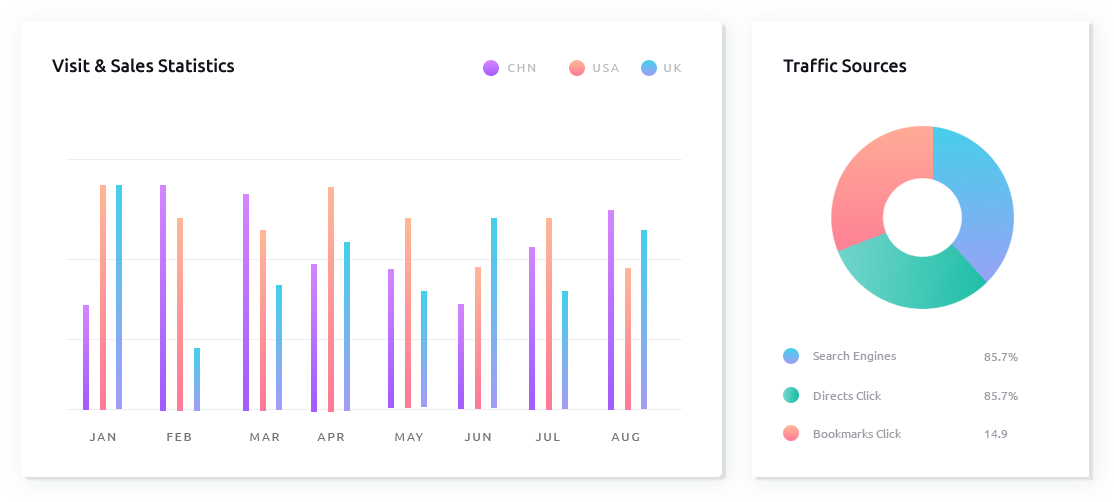The image size is (1114, 502).
Task: Click the blue UK legend dot
Action: pyautogui.click(x=649, y=68)
